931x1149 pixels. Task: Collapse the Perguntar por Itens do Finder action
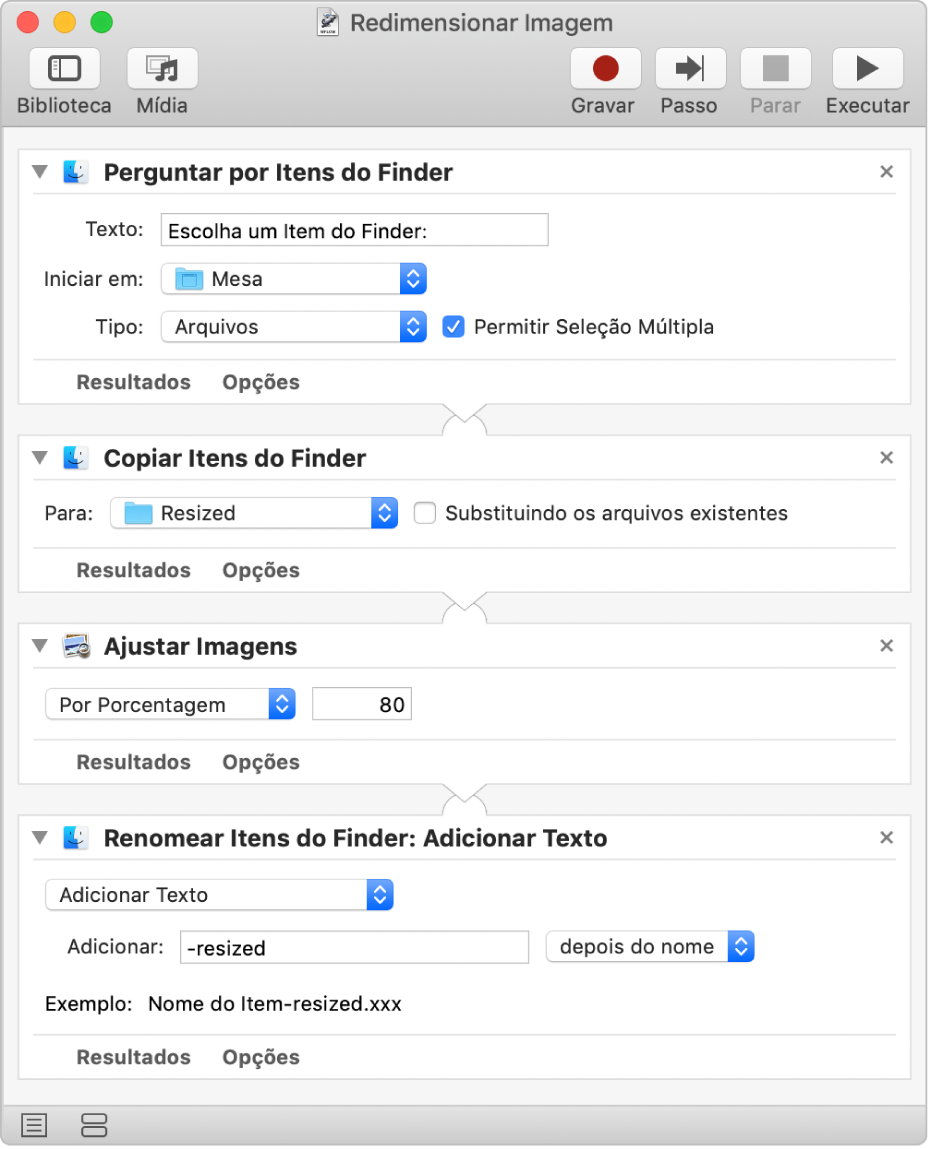[x=40, y=172]
